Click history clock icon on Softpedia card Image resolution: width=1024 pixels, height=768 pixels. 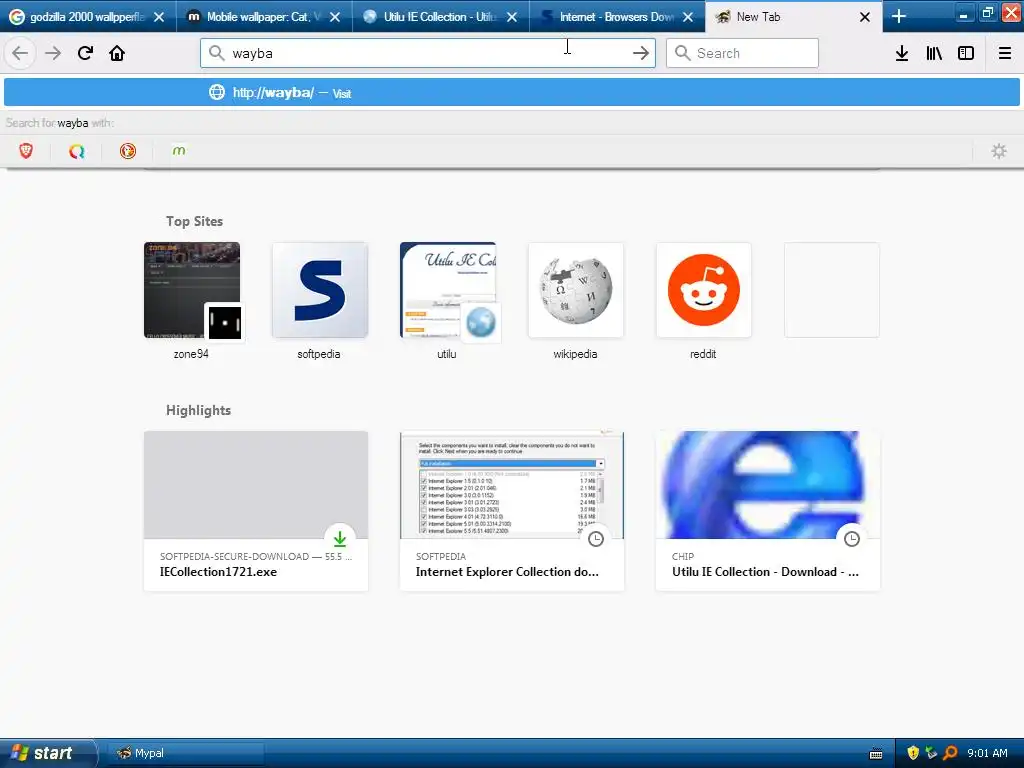click(x=596, y=539)
